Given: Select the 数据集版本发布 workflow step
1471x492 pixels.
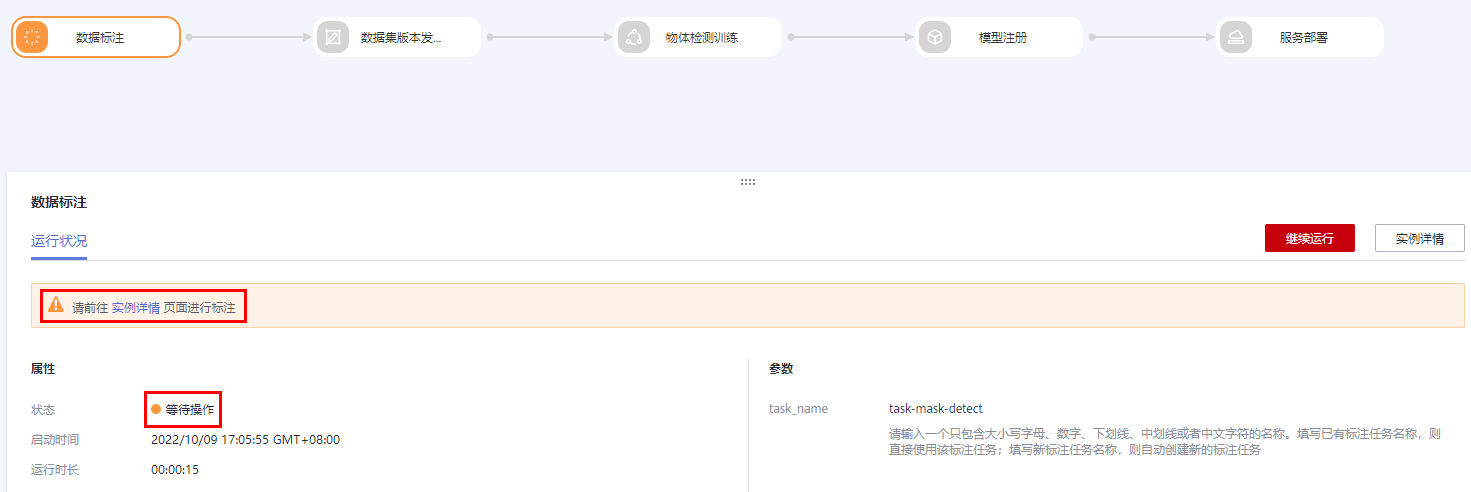Looking at the screenshot, I should click(x=401, y=38).
